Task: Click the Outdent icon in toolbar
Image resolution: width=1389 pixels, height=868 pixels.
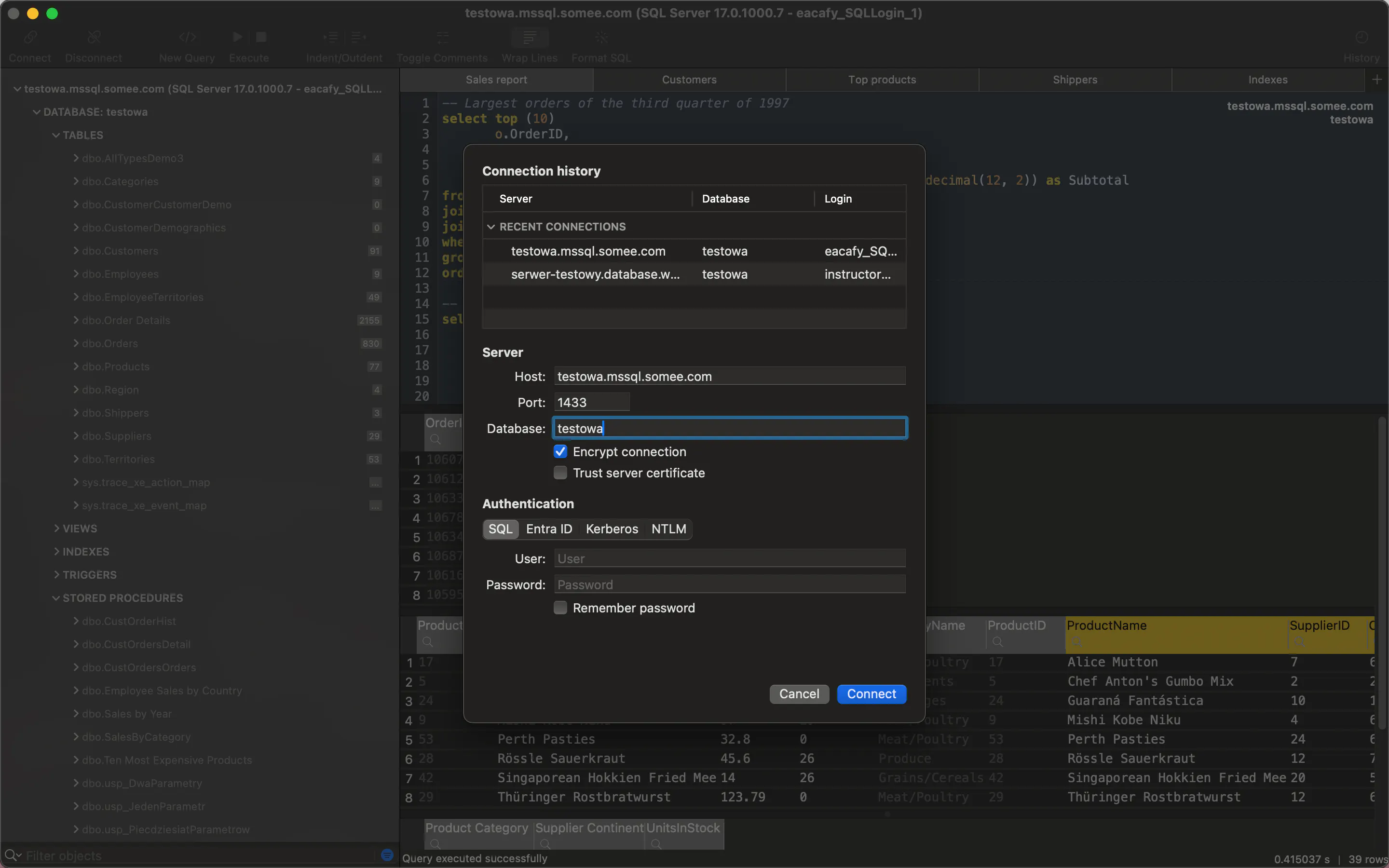Action: point(359,38)
